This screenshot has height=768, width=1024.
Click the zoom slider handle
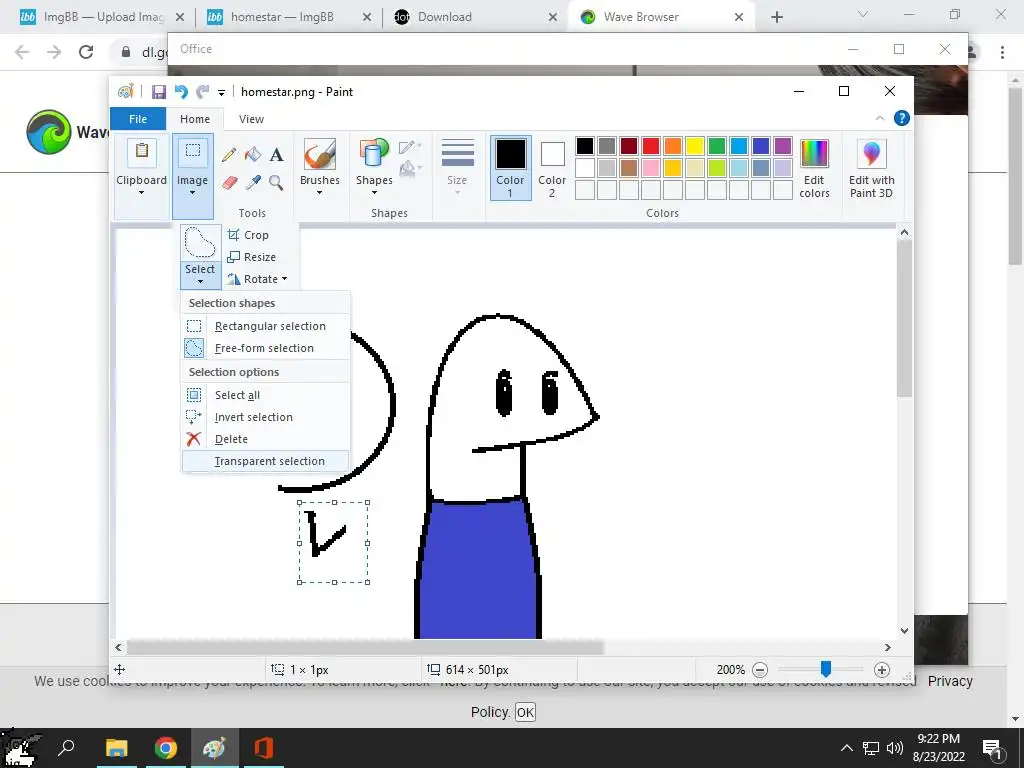826,669
